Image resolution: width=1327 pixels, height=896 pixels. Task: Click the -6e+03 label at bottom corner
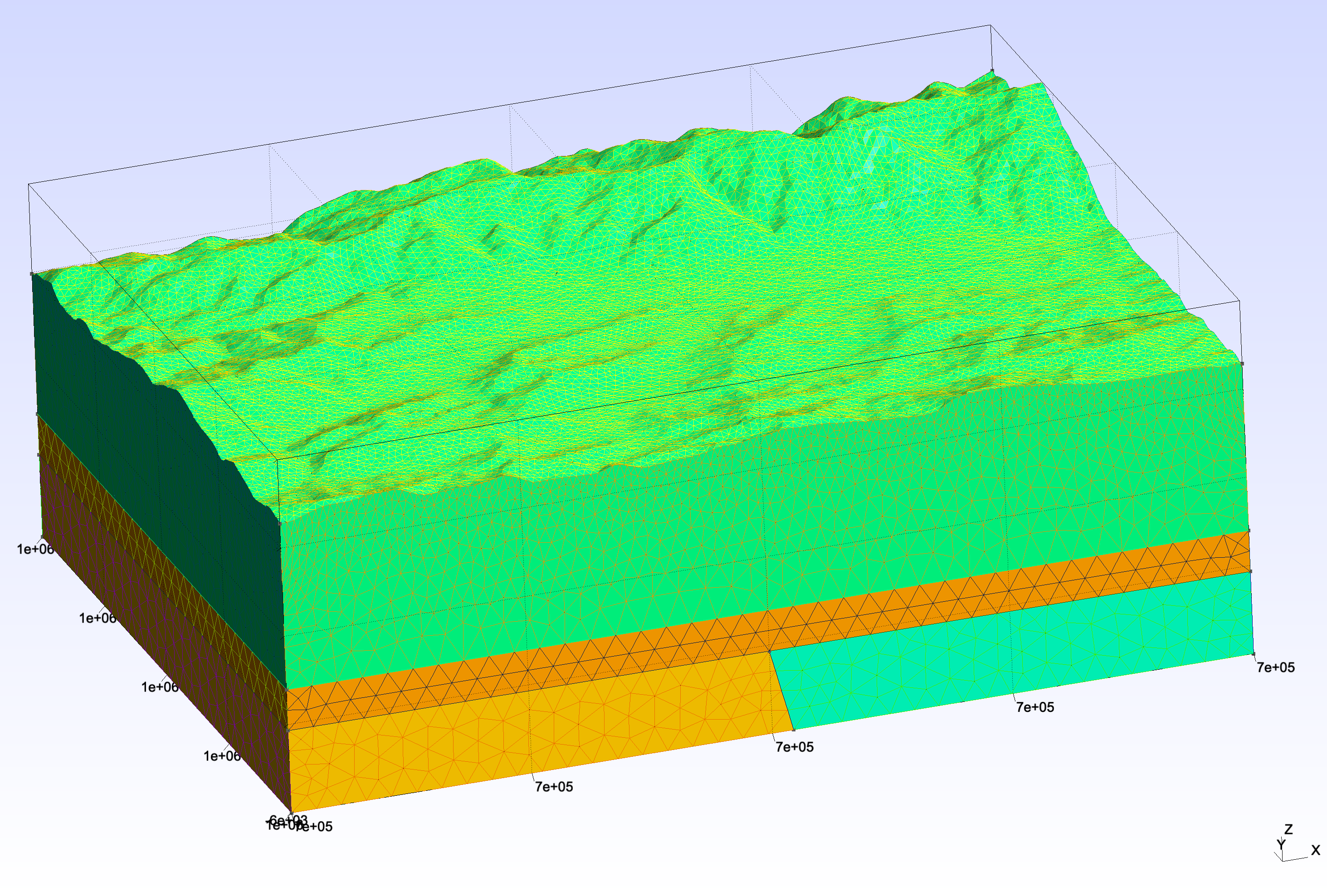(287, 820)
